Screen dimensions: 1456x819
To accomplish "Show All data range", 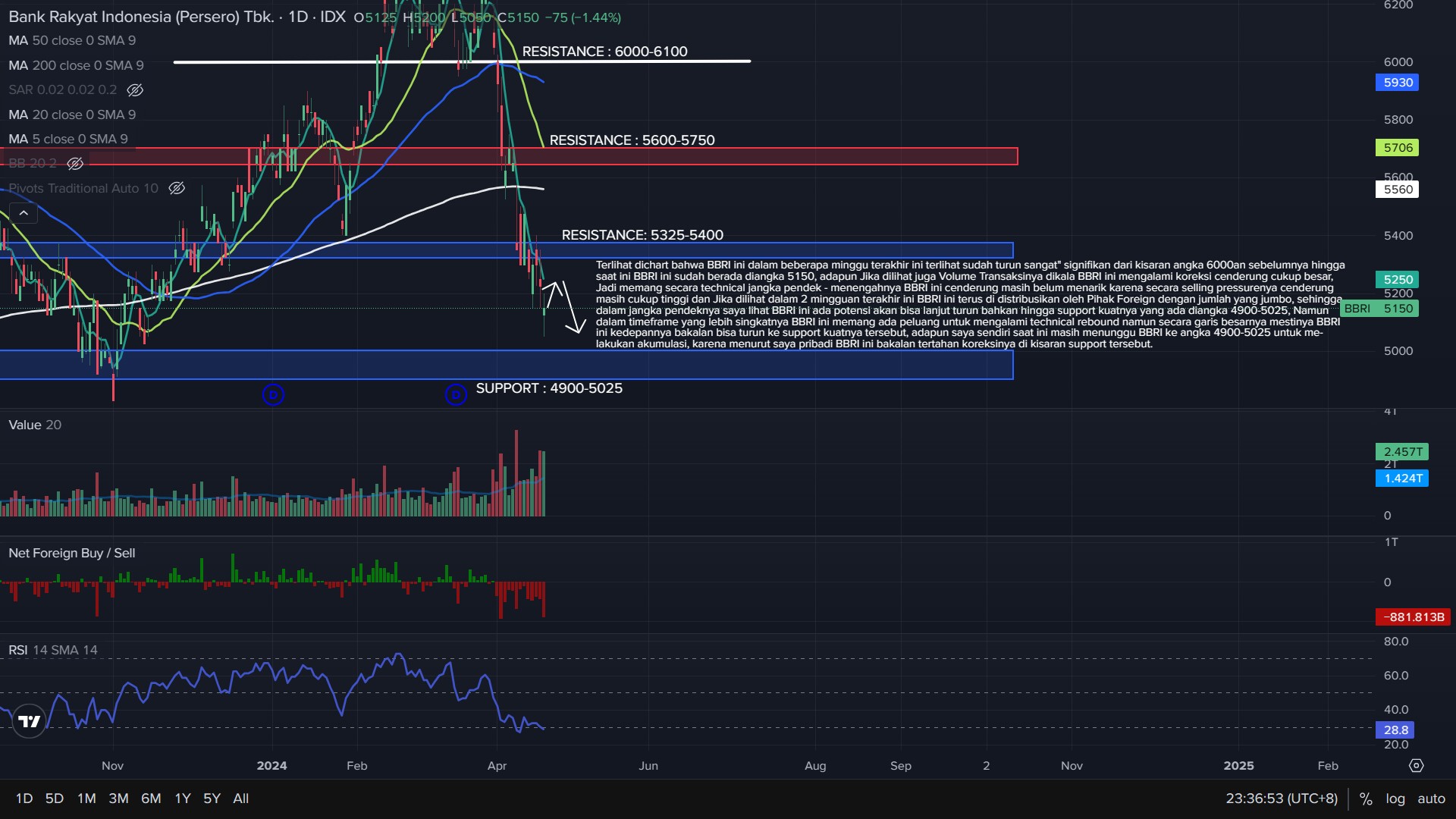I will (x=240, y=799).
